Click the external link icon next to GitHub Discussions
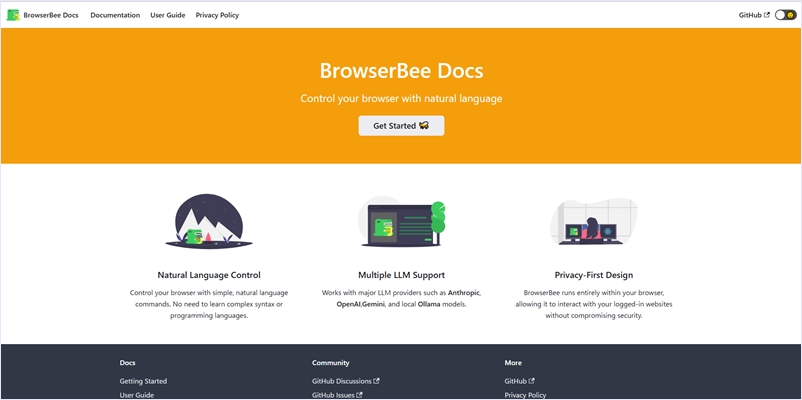Viewport: 802px width, 400px height. point(376,381)
